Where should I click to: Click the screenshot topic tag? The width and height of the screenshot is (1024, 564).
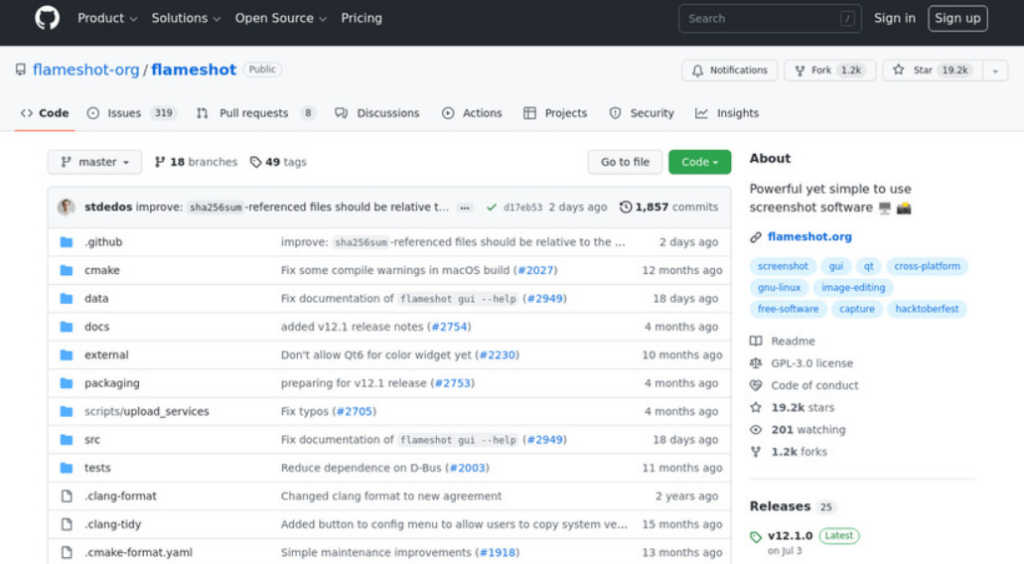click(x=782, y=266)
